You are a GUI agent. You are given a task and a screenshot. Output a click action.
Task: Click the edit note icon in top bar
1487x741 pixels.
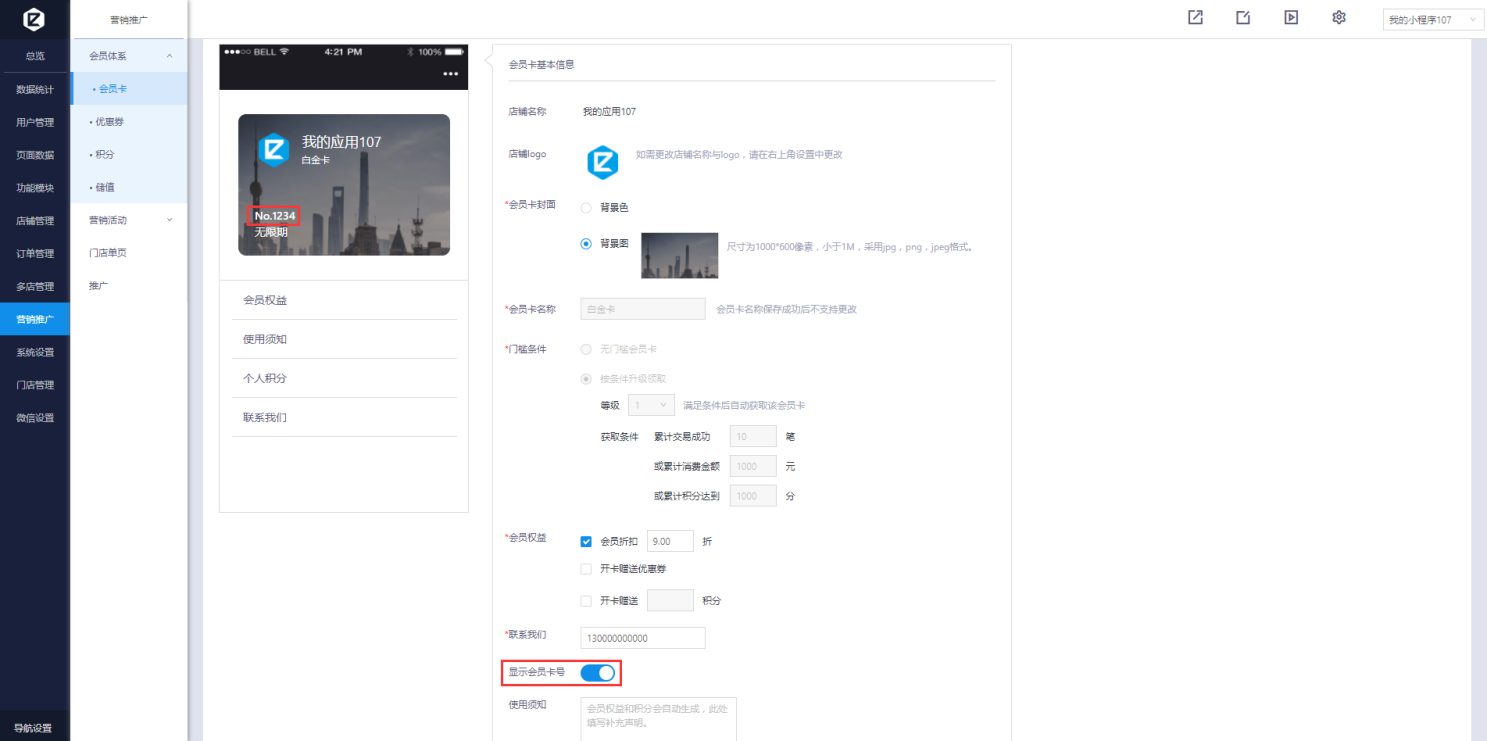coord(1243,17)
